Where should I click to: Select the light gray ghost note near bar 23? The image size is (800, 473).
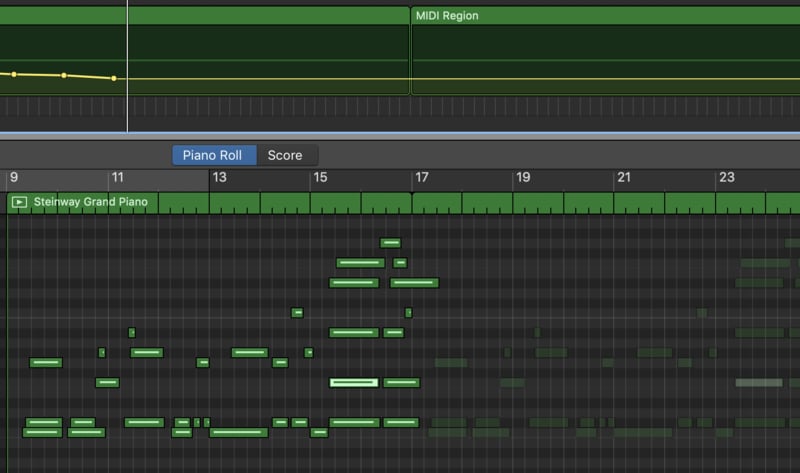click(759, 383)
